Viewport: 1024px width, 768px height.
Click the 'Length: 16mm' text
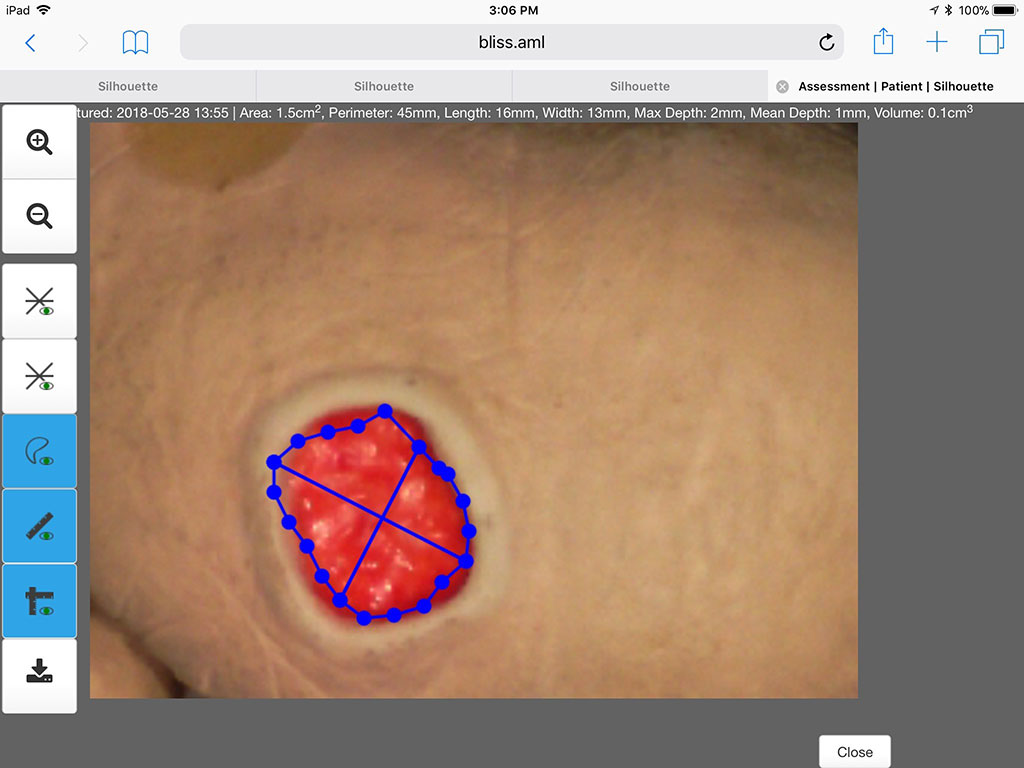point(490,112)
